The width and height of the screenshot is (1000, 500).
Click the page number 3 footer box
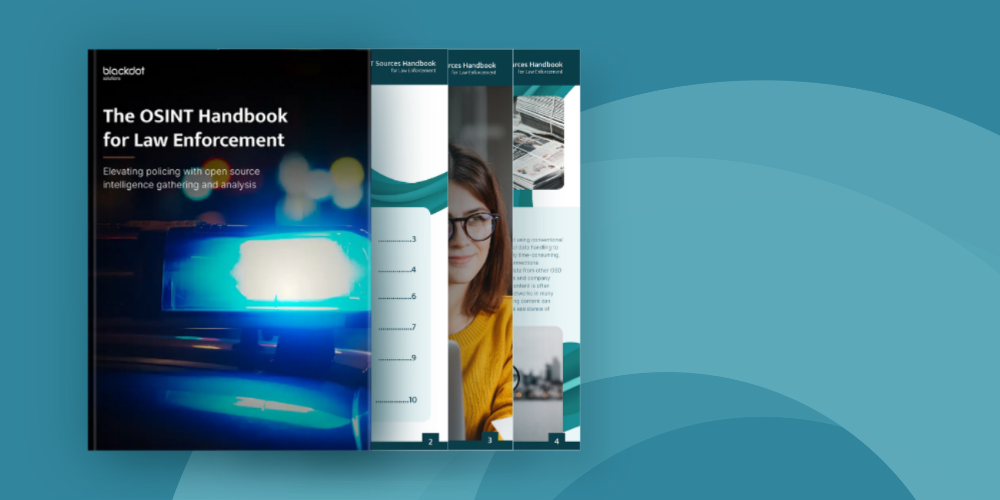(x=490, y=441)
